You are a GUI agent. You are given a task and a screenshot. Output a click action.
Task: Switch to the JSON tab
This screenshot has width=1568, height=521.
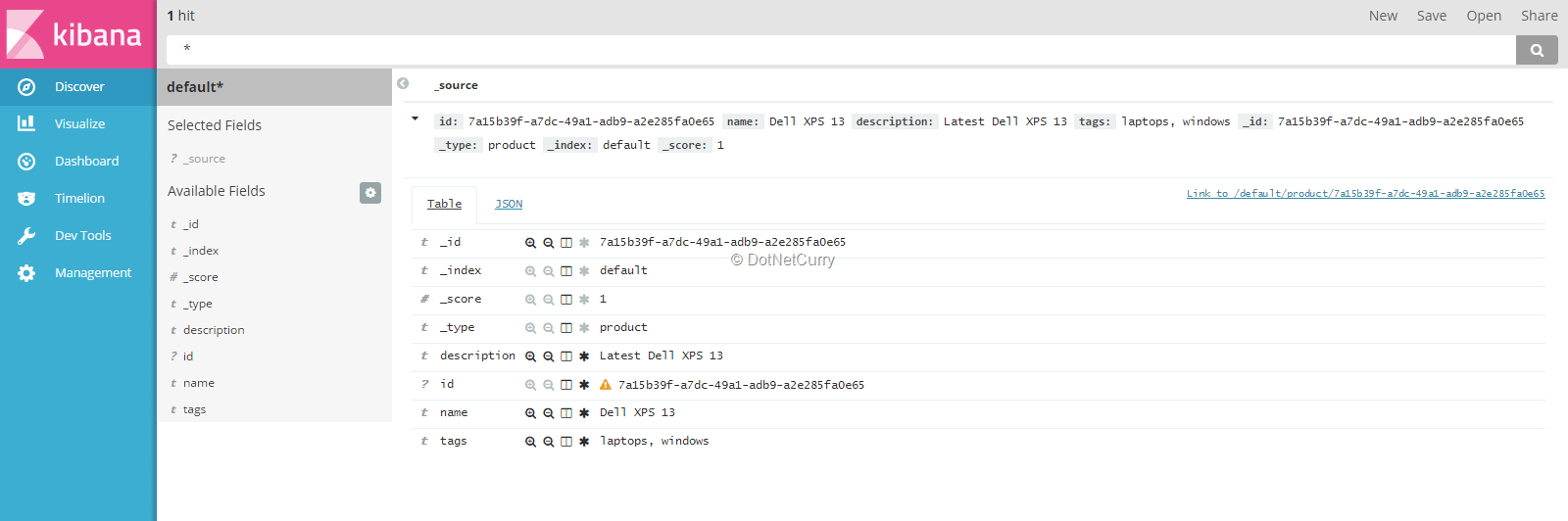[509, 204]
